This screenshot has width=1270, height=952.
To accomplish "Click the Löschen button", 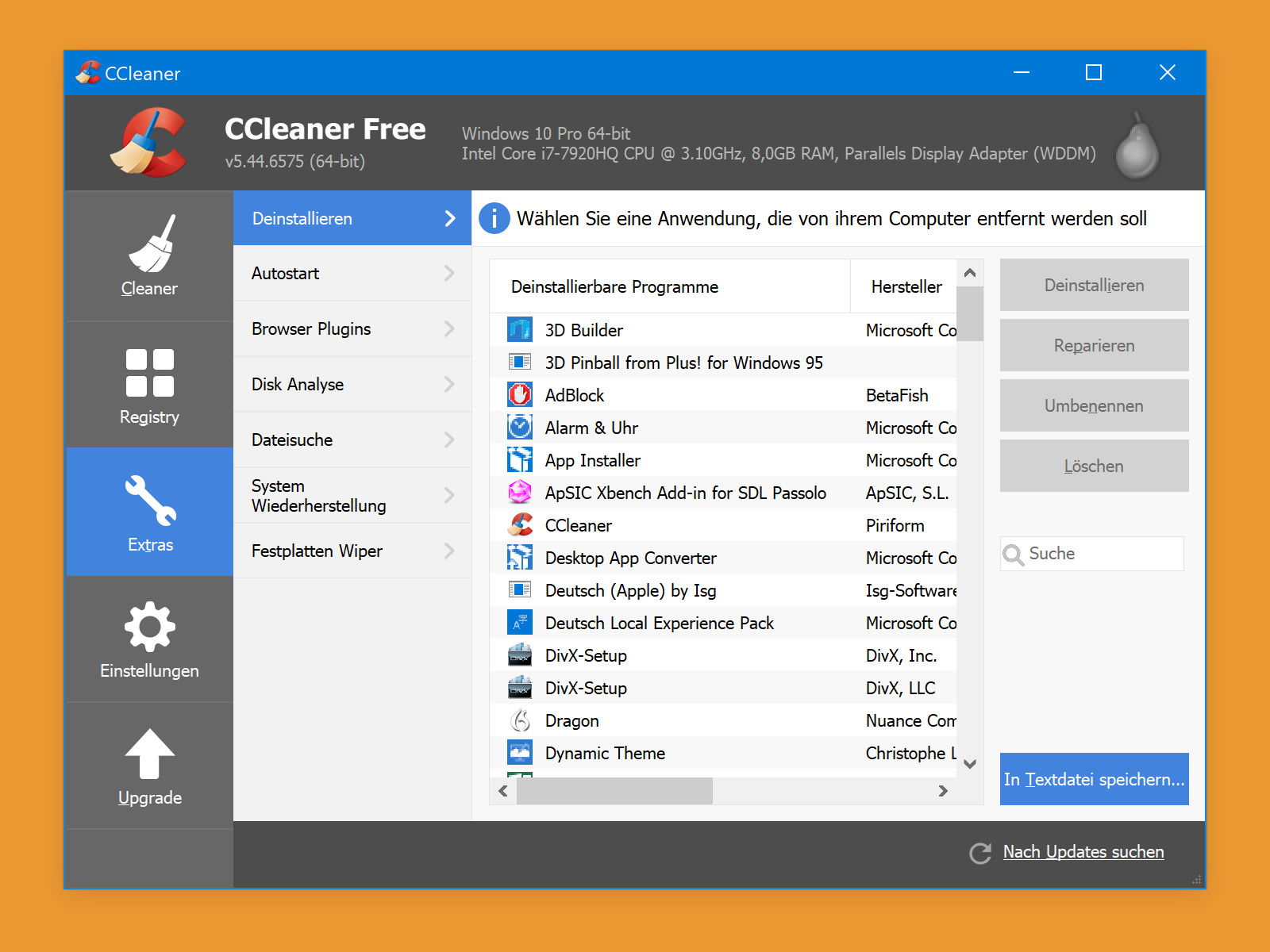I will coord(1094,466).
